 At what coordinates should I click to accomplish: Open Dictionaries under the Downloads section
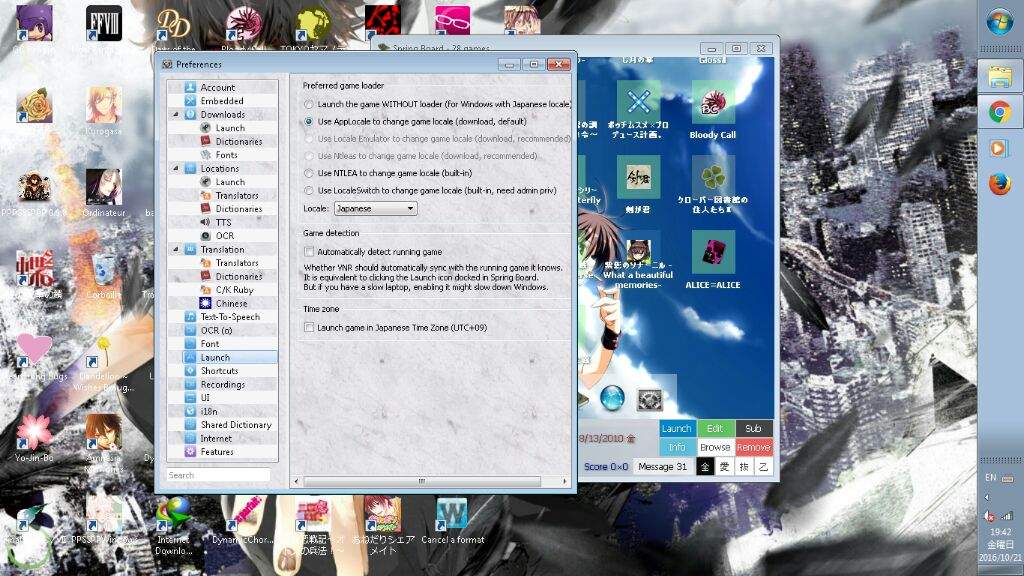pyautogui.click(x=238, y=142)
